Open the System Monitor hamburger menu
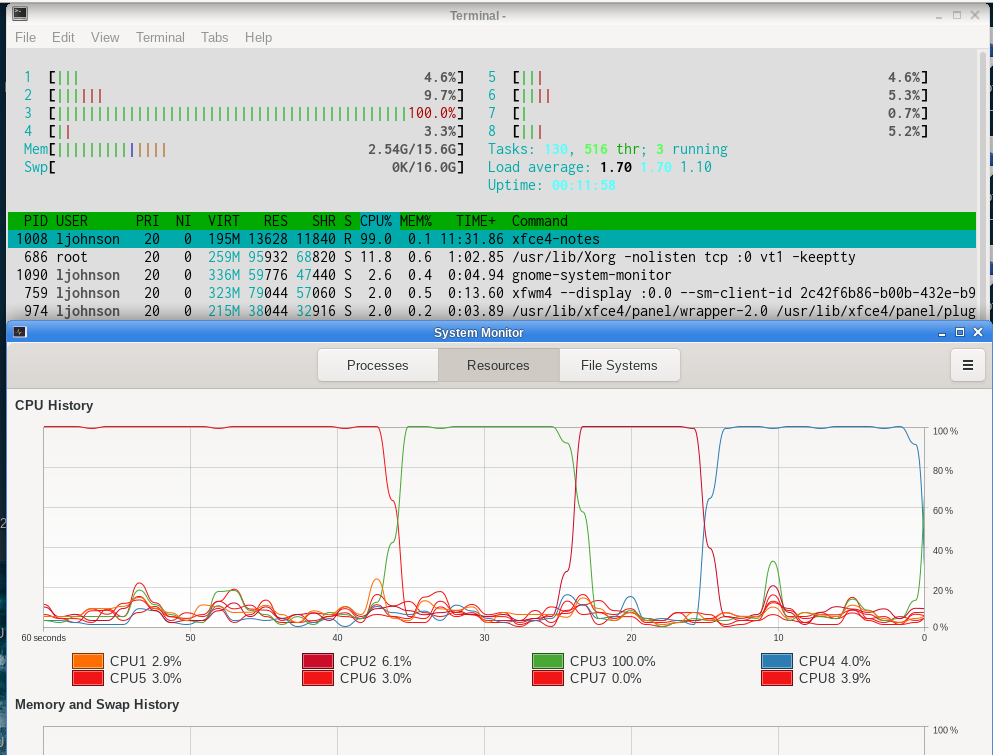 tap(967, 365)
